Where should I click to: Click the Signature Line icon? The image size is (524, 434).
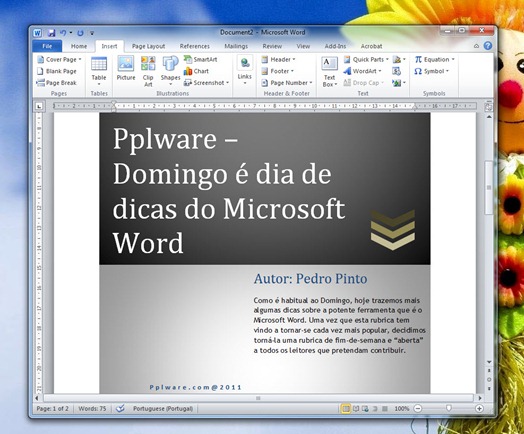(399, 59)
